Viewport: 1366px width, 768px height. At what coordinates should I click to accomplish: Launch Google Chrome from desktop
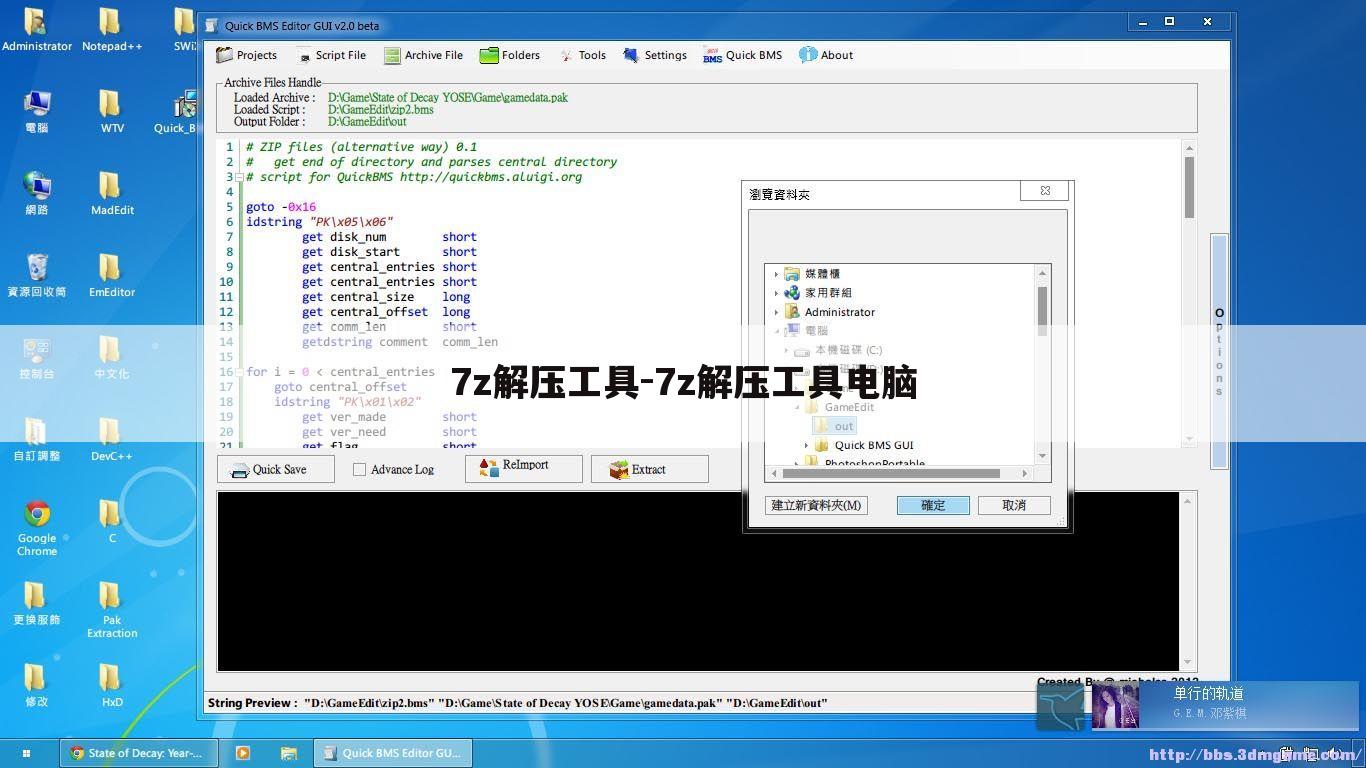click(x=37, y=528)
